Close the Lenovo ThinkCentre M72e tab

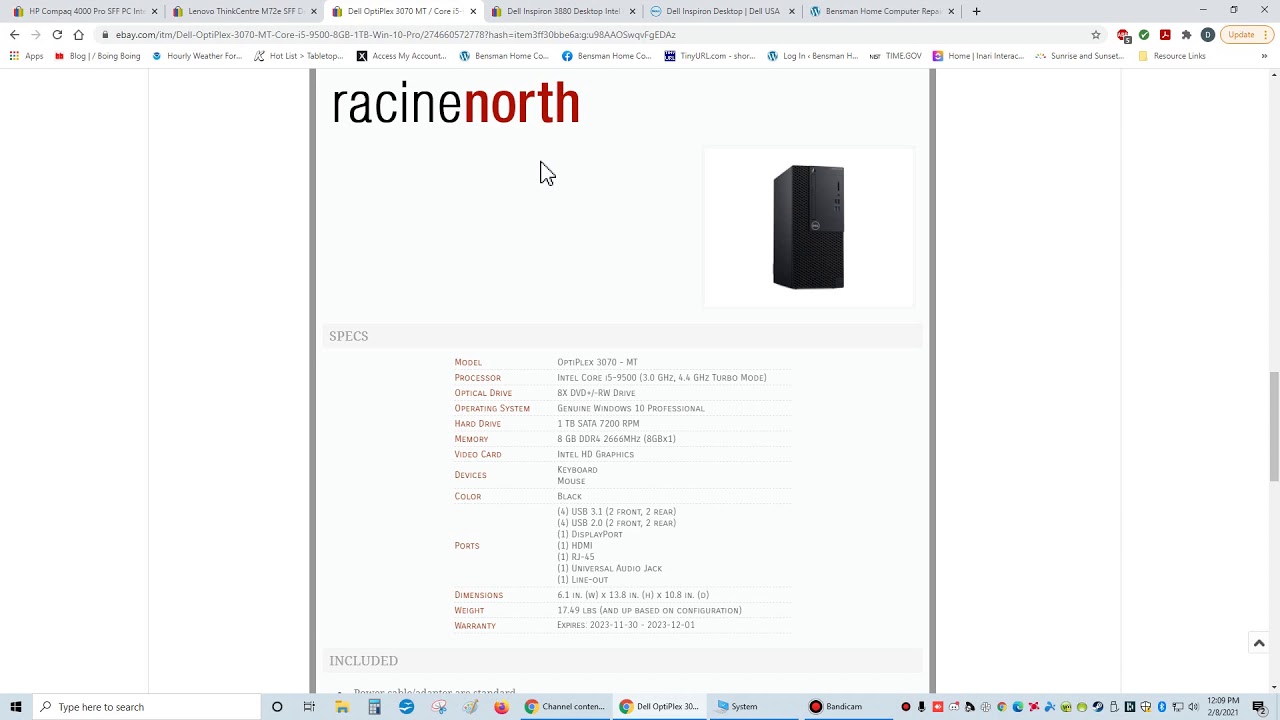point(314,11)
